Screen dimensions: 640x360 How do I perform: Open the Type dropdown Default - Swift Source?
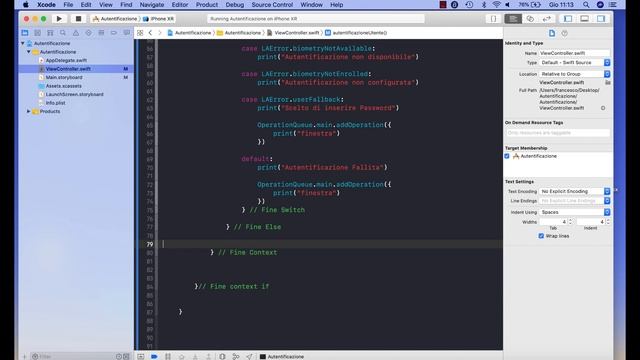(575, 63)
